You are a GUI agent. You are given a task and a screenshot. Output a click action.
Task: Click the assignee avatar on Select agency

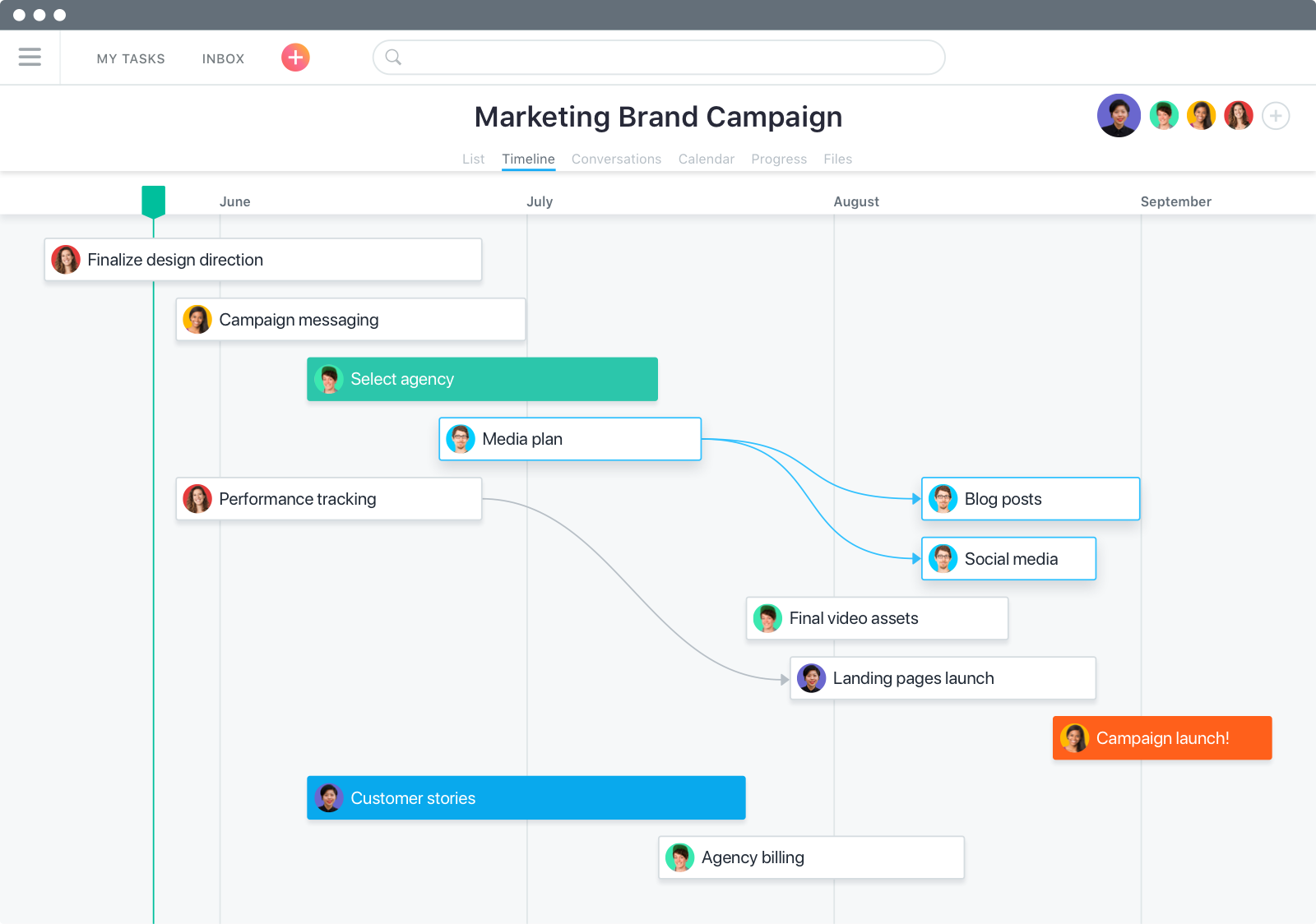[329, 379]
